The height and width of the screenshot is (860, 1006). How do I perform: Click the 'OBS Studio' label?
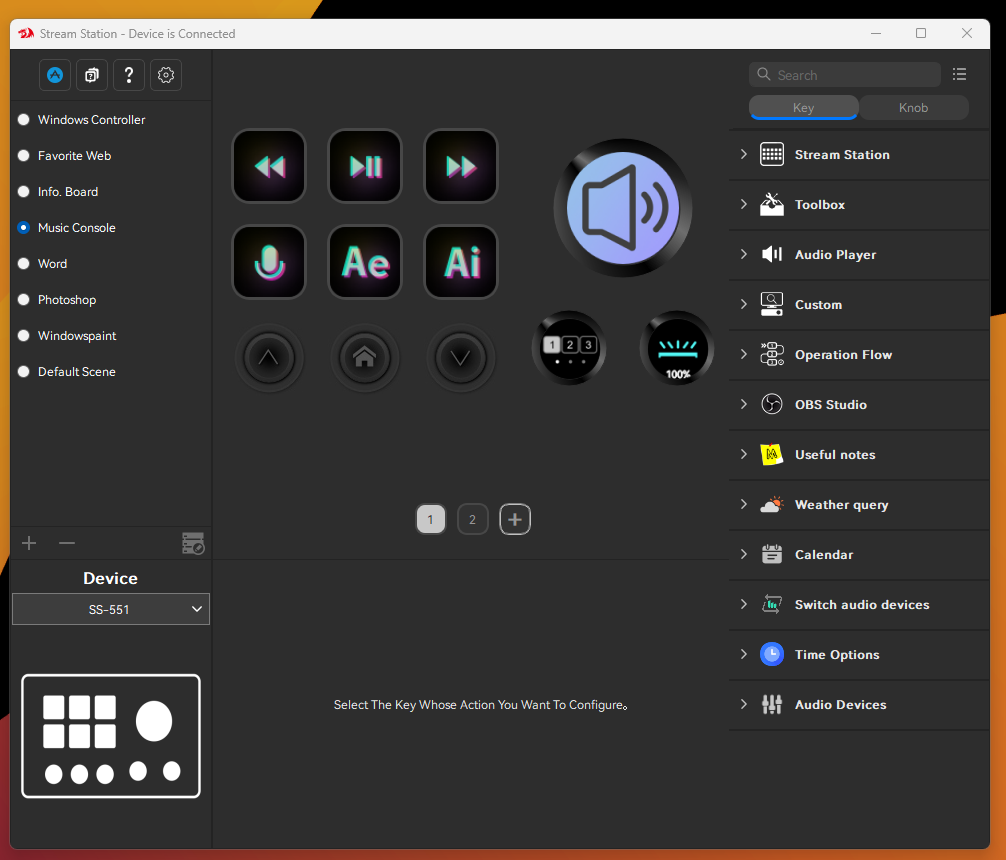(831, 404)
